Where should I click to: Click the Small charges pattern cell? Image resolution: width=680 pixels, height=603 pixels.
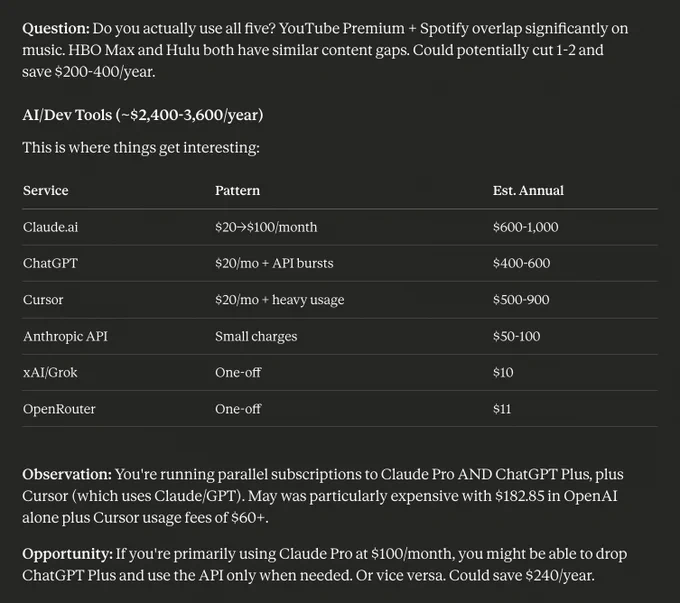256,336
